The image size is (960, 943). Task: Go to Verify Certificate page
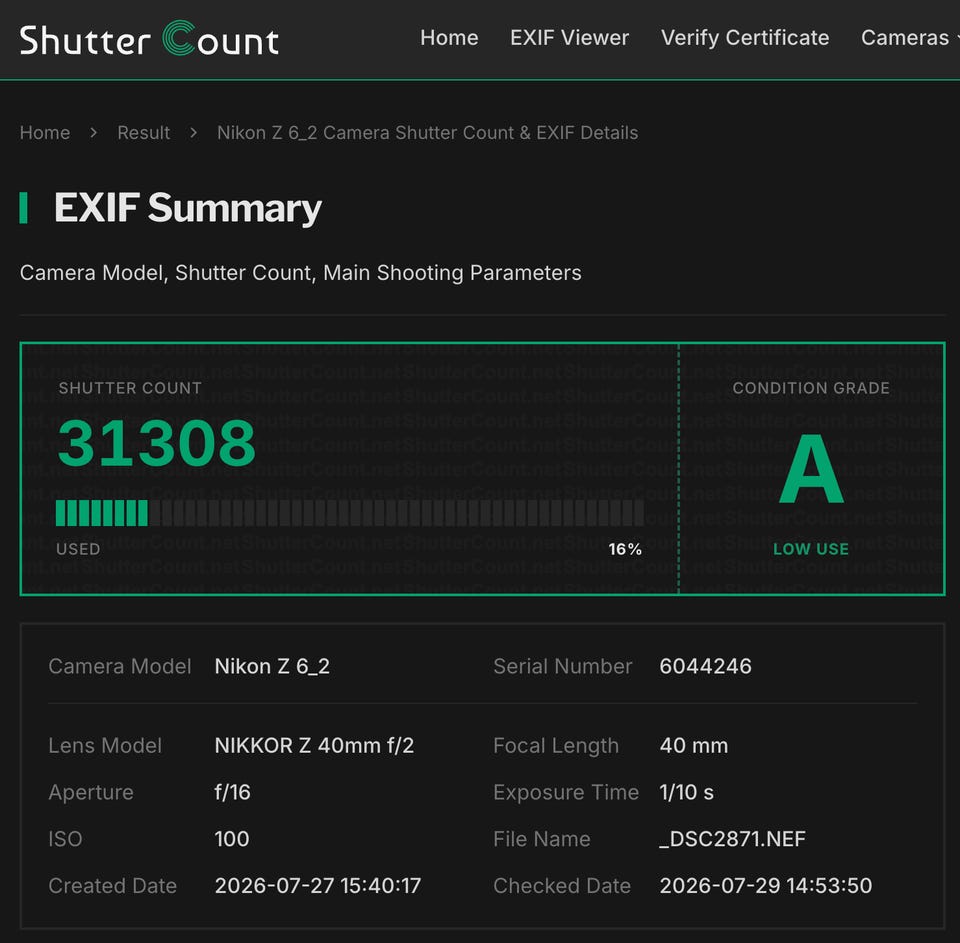[x=744, y=38]
